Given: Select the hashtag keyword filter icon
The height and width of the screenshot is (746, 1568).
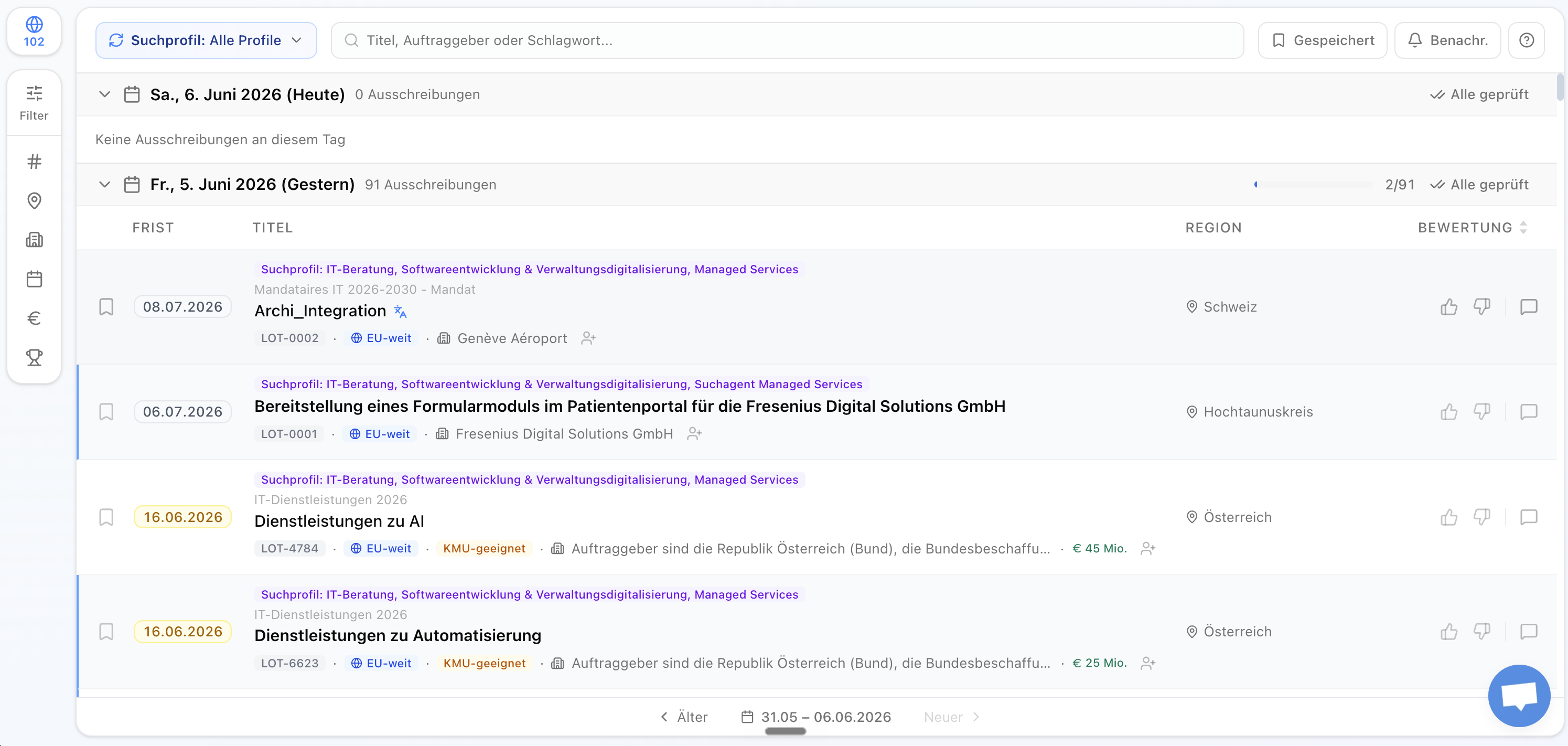Looking at the screenshot, I should (34, 162).
